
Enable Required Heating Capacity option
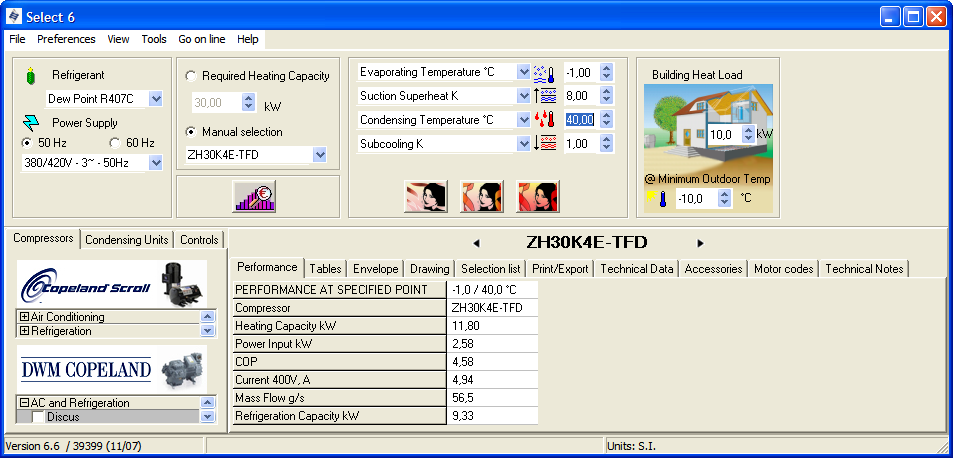coord(191,76)
